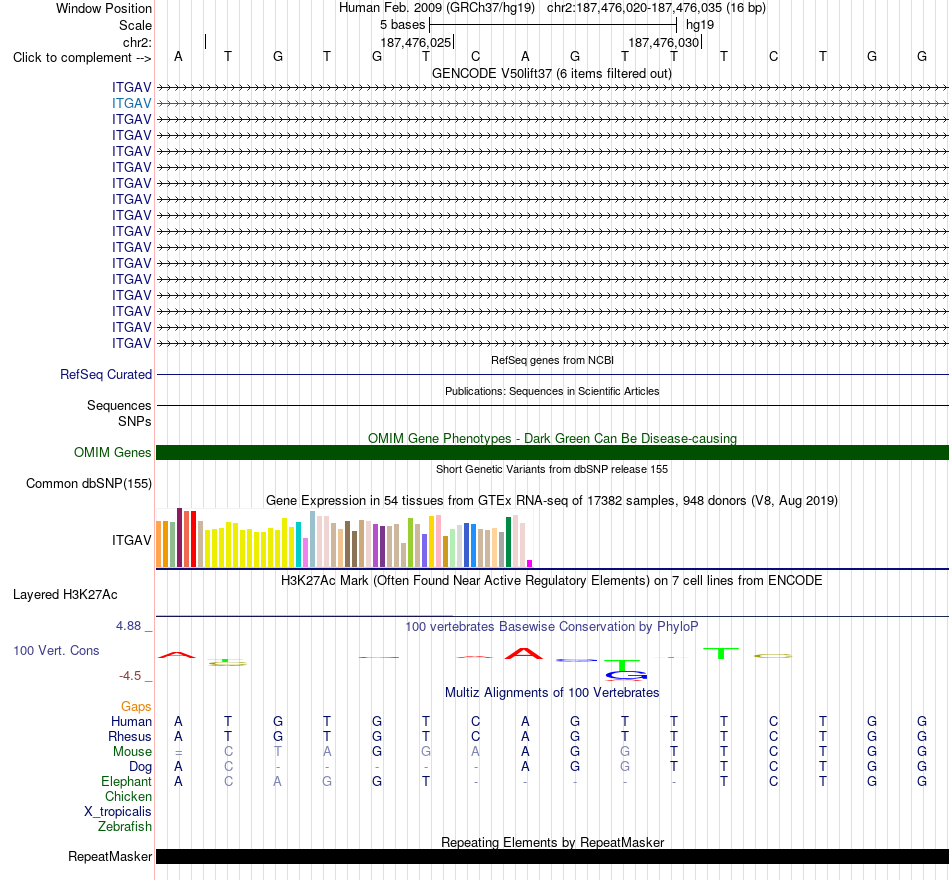
Task: Click the 'chr2:' base position label
Action: (x=138, y=42)
